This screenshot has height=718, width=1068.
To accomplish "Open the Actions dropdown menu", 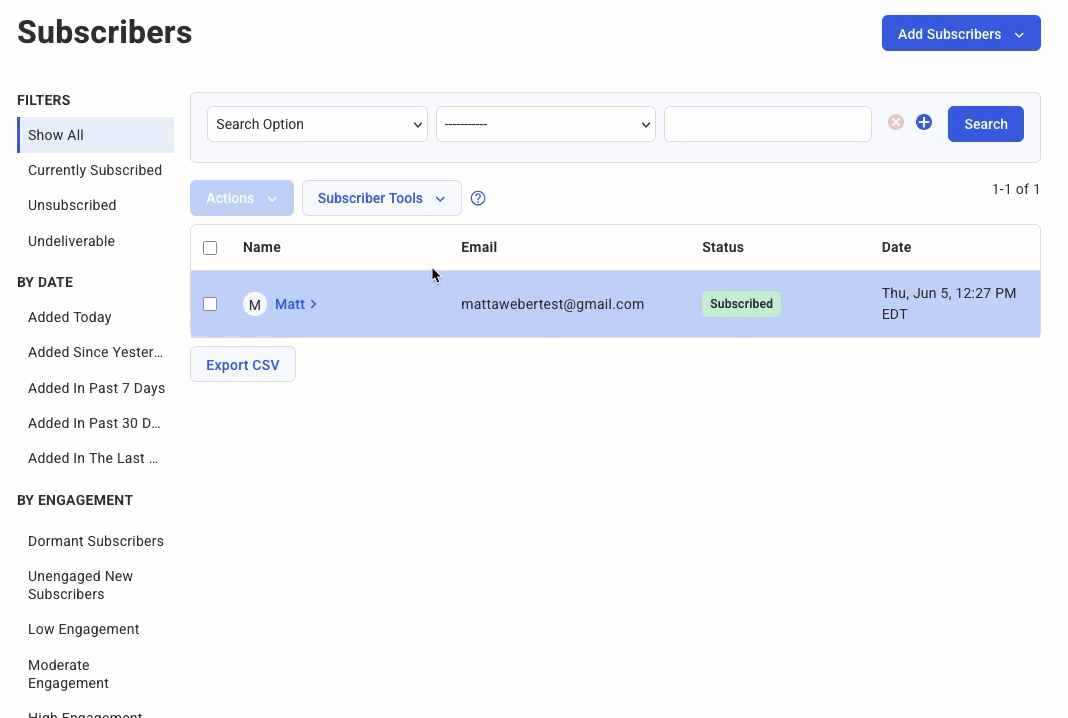I will pyautogui.click(x=241, y=198).
